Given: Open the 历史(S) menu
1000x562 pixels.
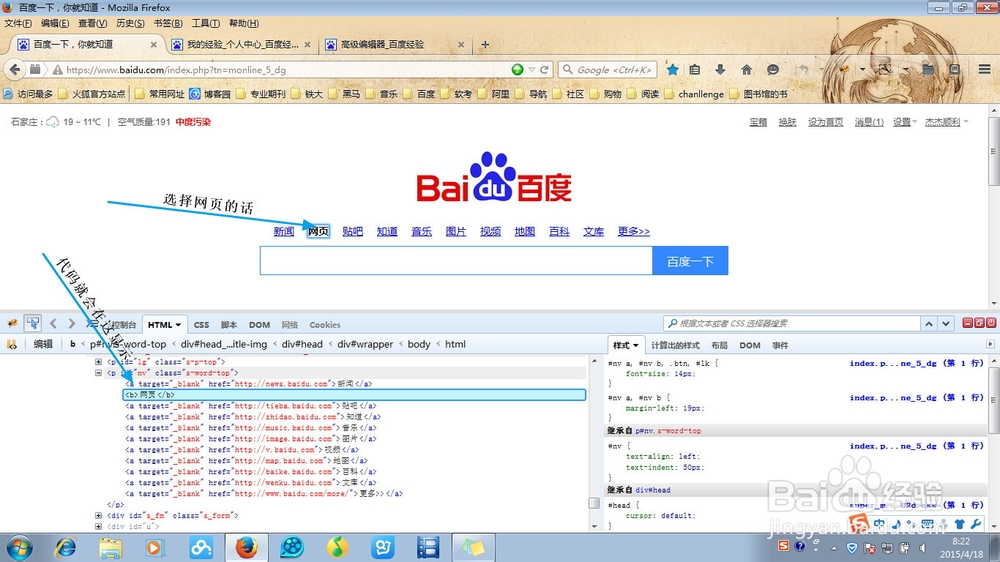Looking at the screenshot, I should 130,23.
